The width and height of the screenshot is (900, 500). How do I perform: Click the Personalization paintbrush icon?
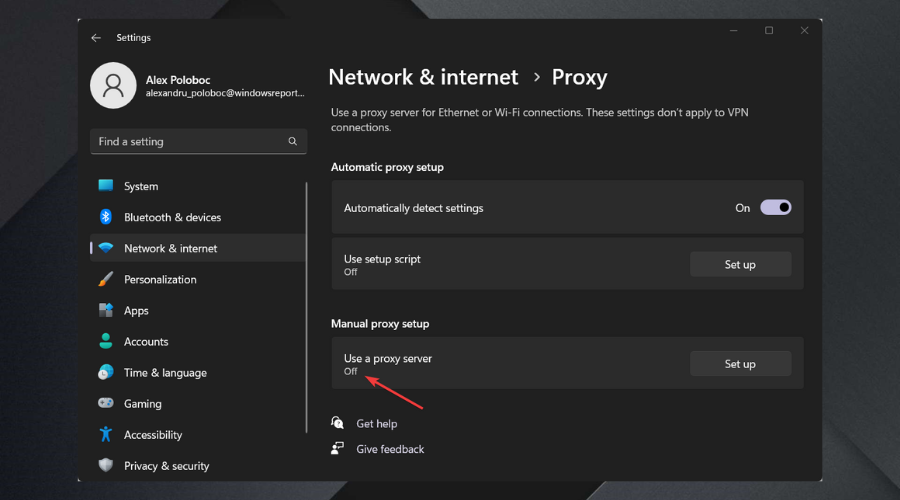(x=106, y=279)
